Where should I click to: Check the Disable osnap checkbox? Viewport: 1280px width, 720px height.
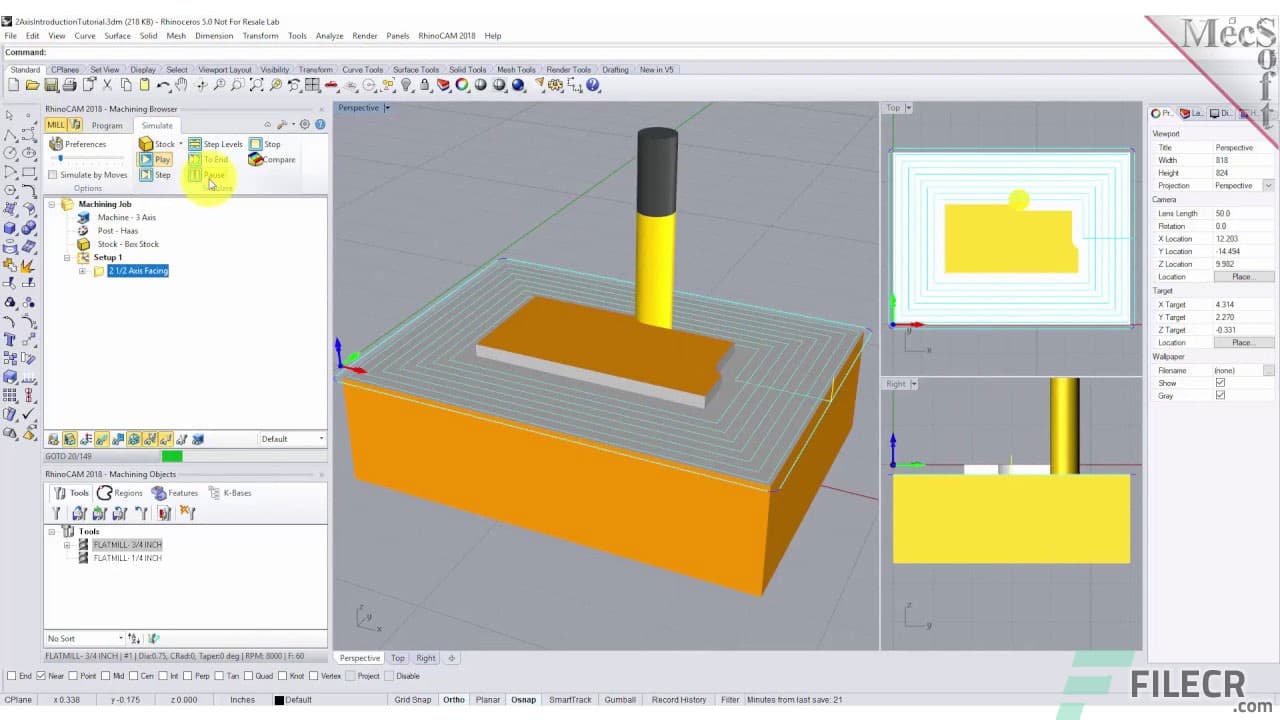(390, 676)
